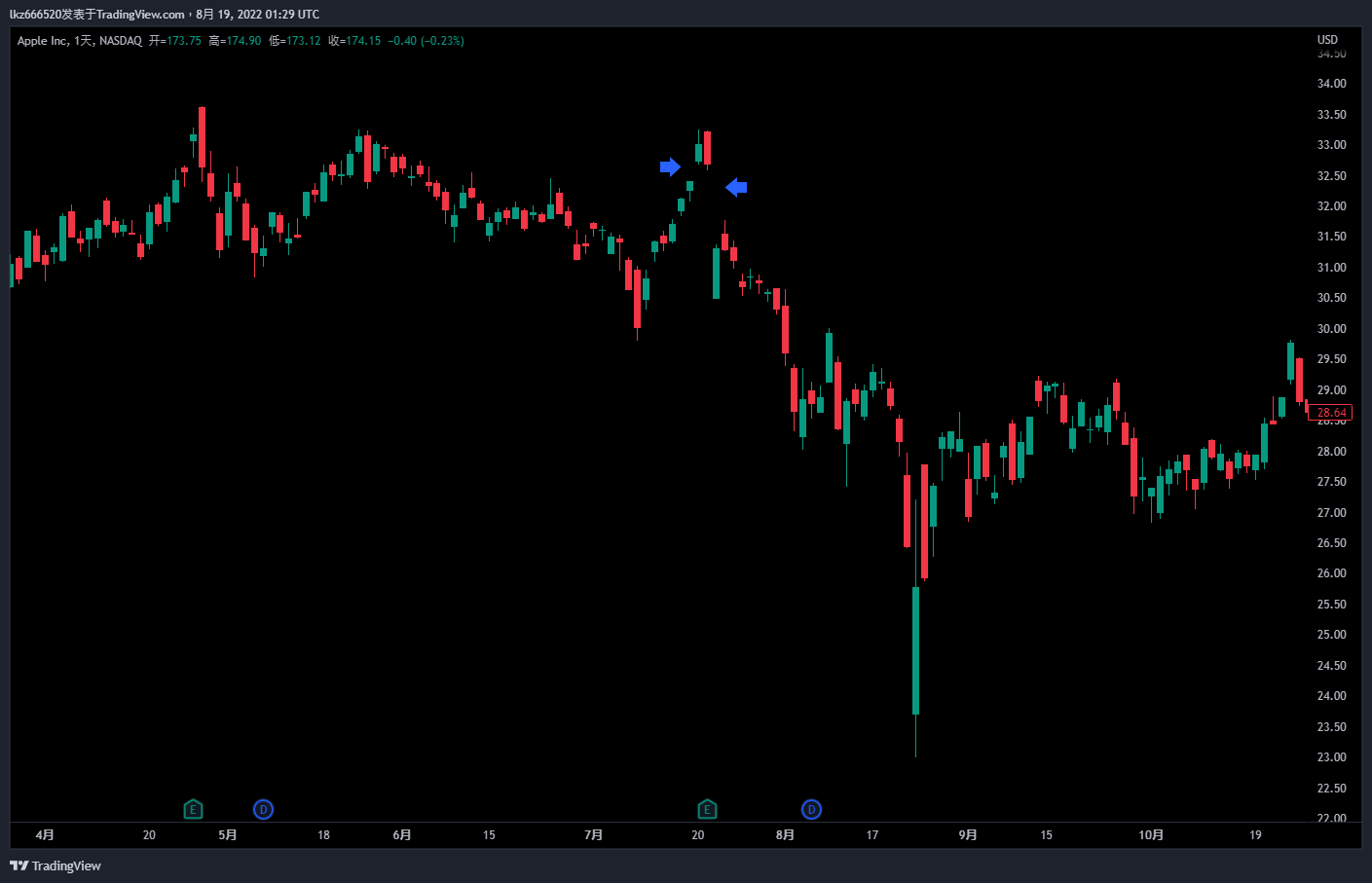1372x883 pixels.
Task: Open the USD currency label on price axis
Action: click(x=1327, y=40)
